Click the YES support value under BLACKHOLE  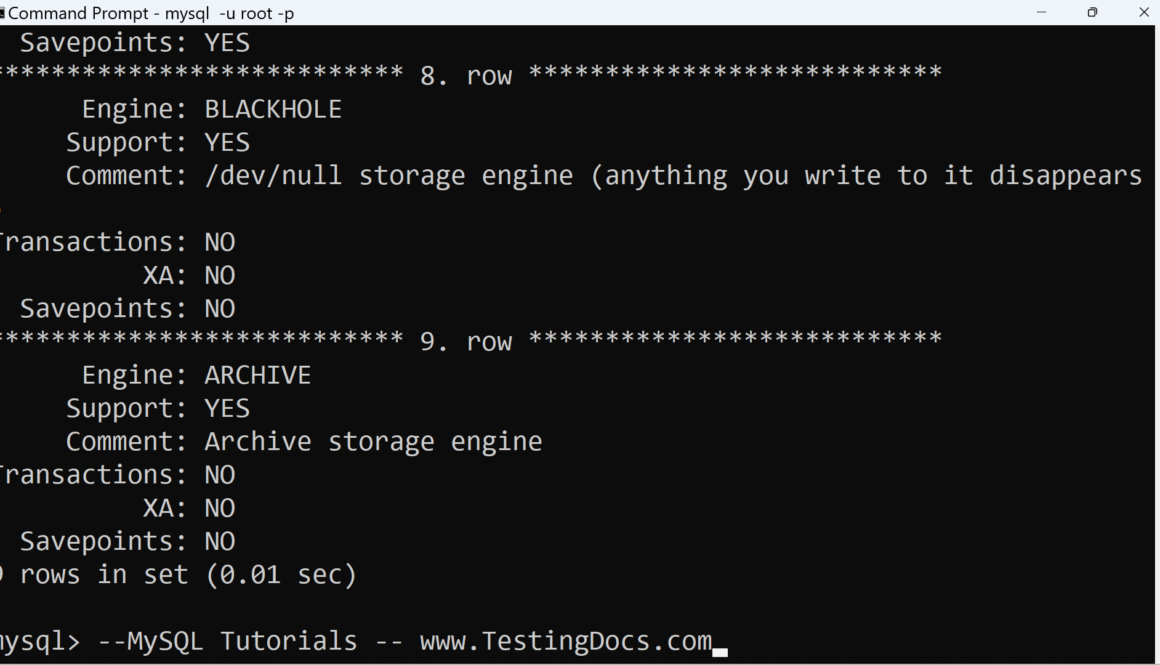(227, 142)
